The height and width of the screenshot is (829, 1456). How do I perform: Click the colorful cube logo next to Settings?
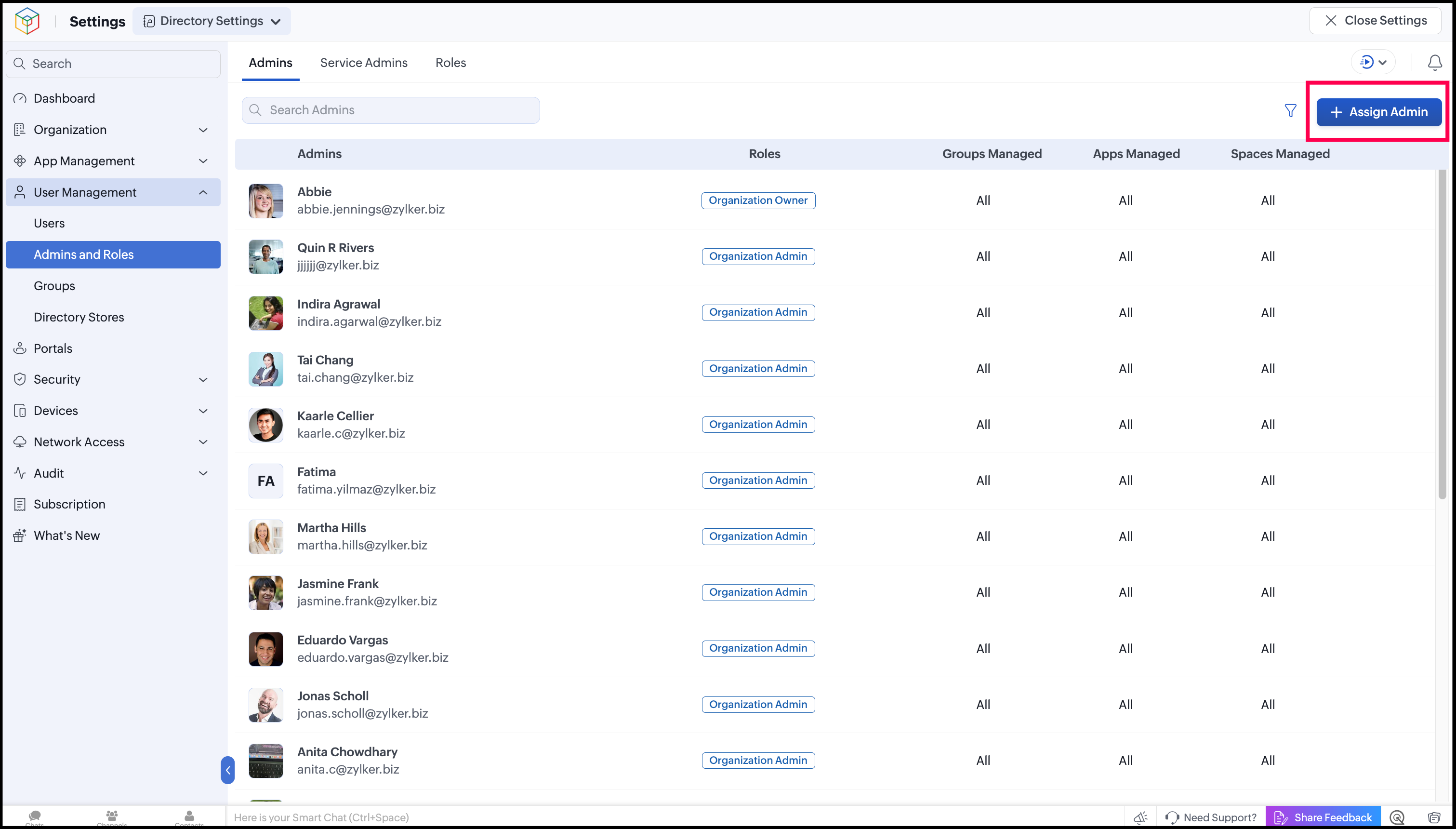click(x=27, y=21)
